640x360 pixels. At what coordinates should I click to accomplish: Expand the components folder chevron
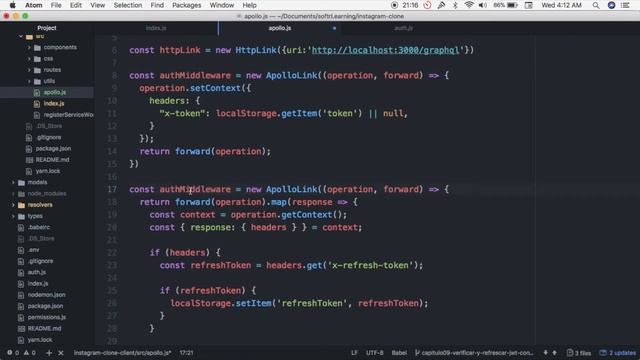click(29, 47)
